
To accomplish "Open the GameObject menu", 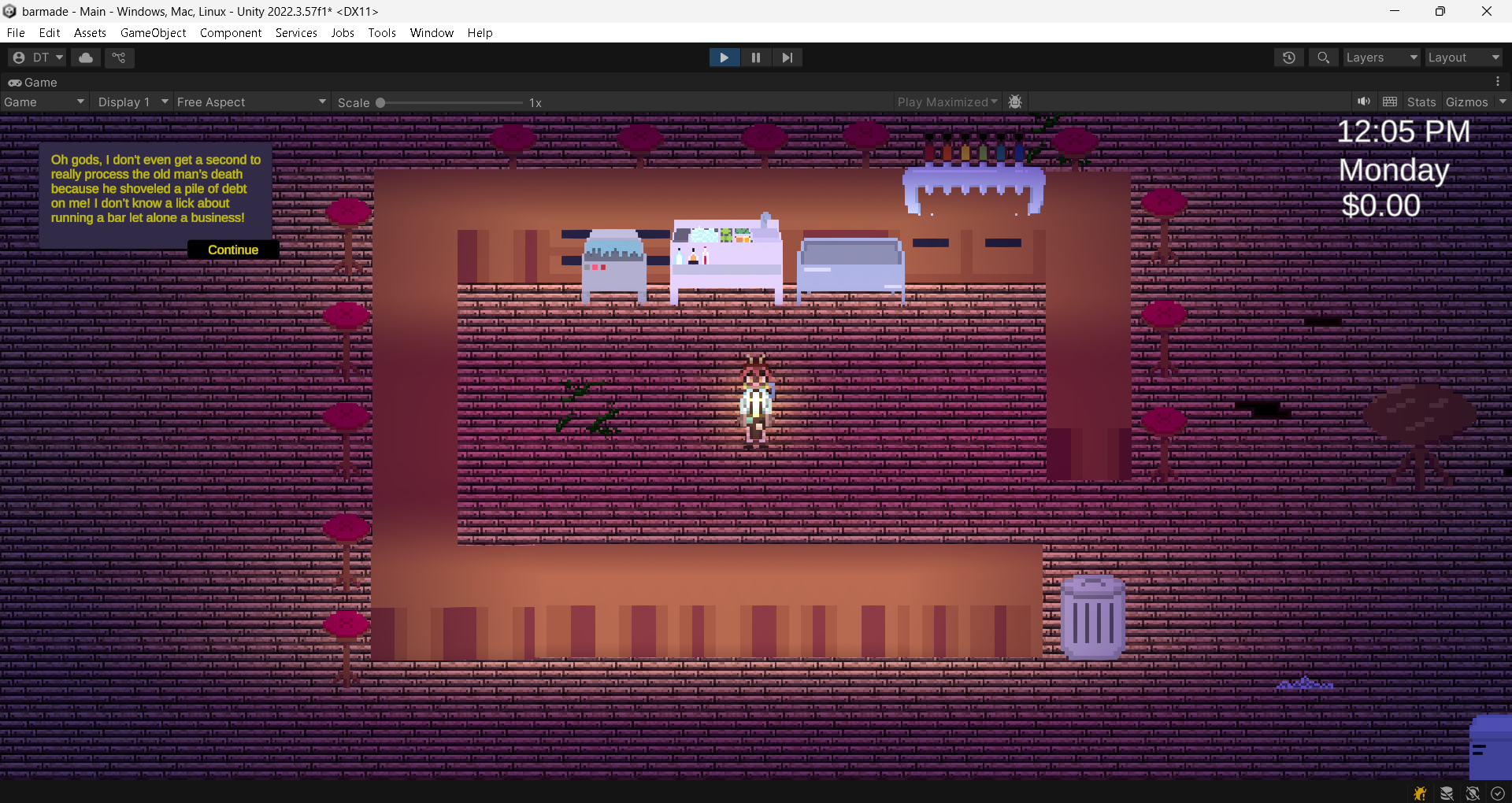I will coord(154,33).
